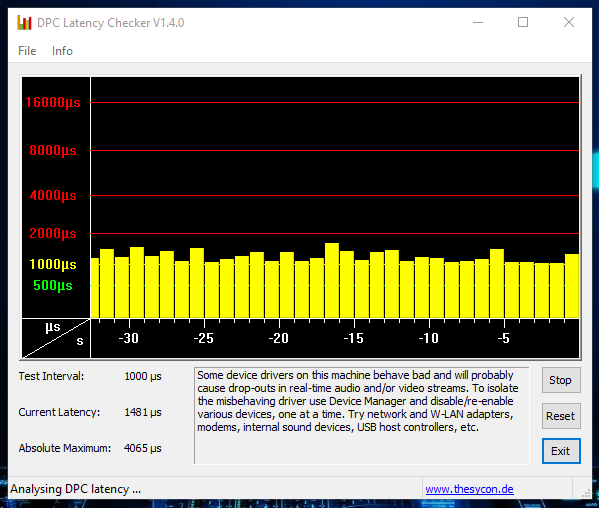Select the Current Latency value 1481 µs

pos(143,412)
